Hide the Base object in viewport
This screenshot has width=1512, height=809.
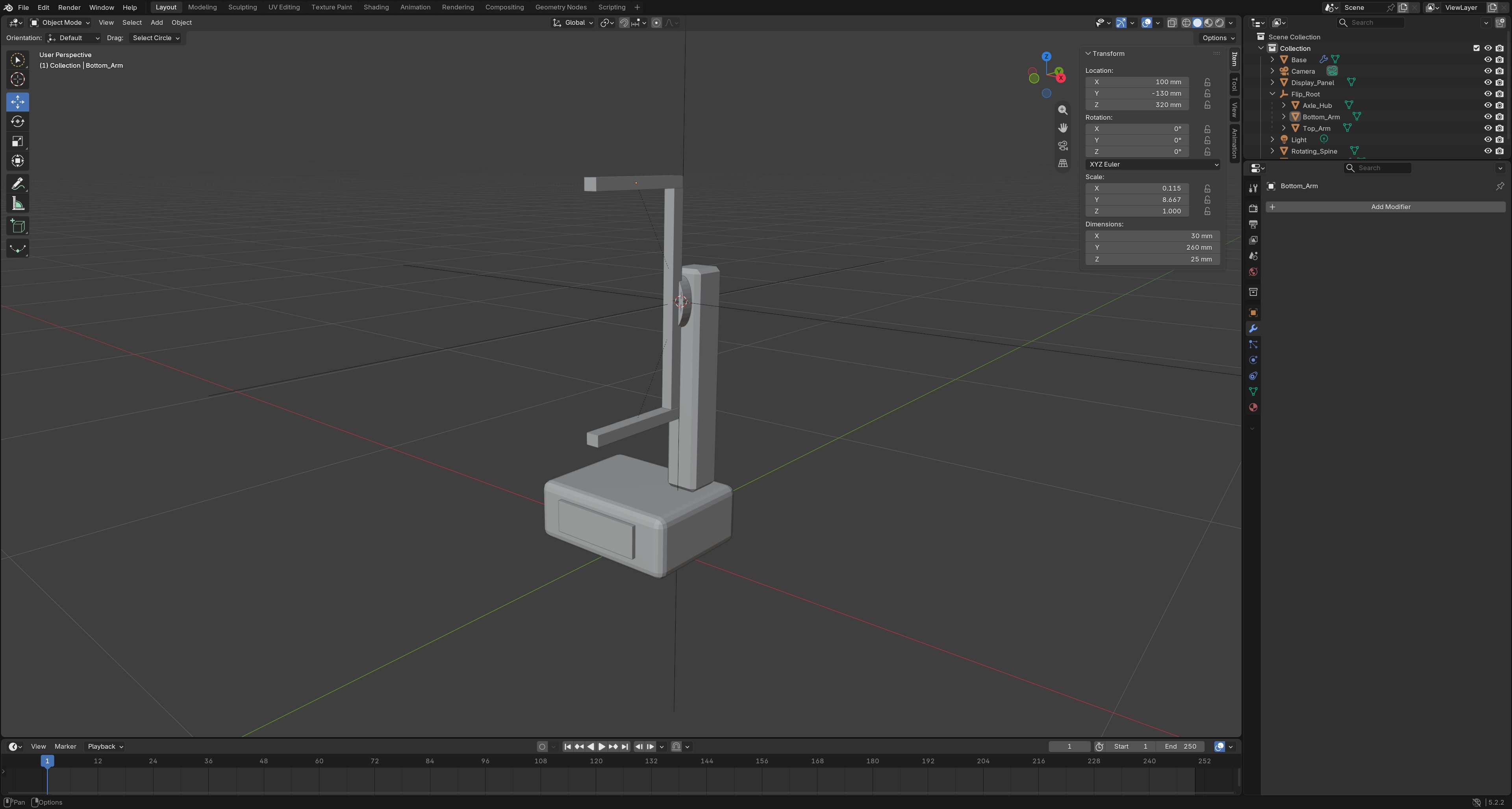tap(1488, 59)
